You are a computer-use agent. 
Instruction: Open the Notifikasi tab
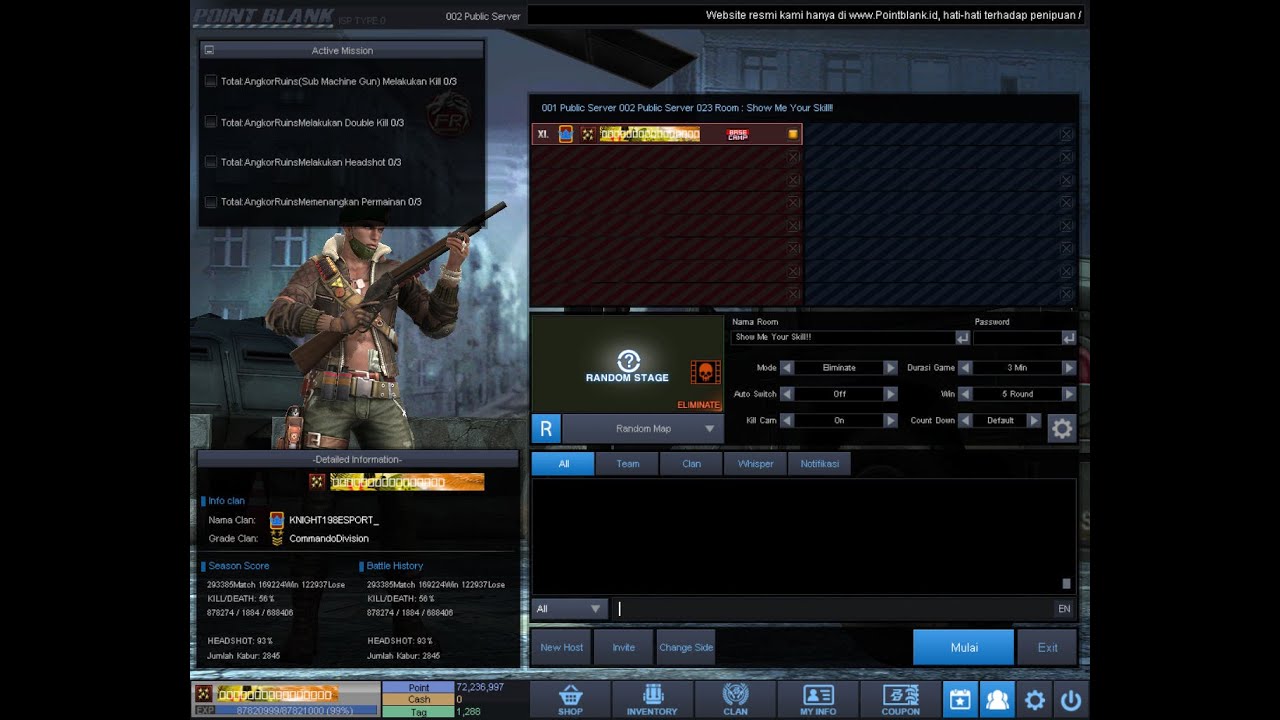(819, 464)
